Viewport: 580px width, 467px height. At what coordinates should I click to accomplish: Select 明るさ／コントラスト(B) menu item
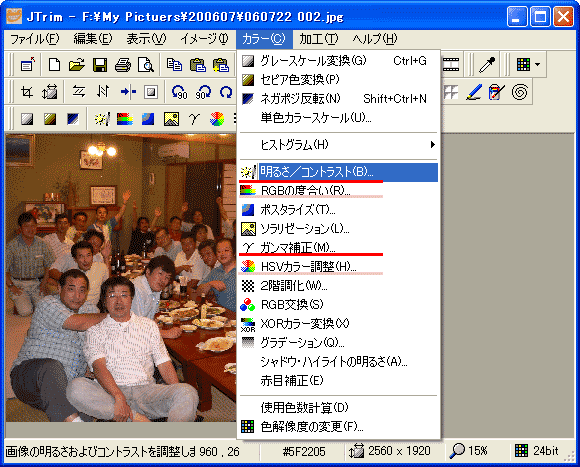(338, 172)
